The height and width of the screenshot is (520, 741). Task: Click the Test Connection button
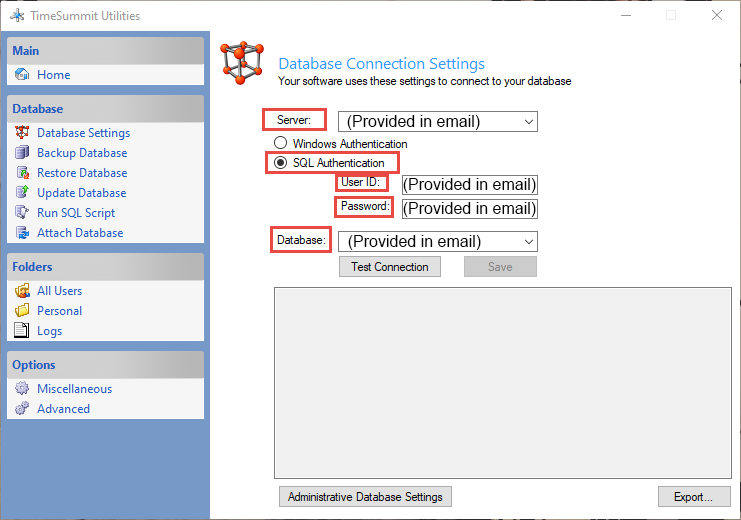click(389, 267)
